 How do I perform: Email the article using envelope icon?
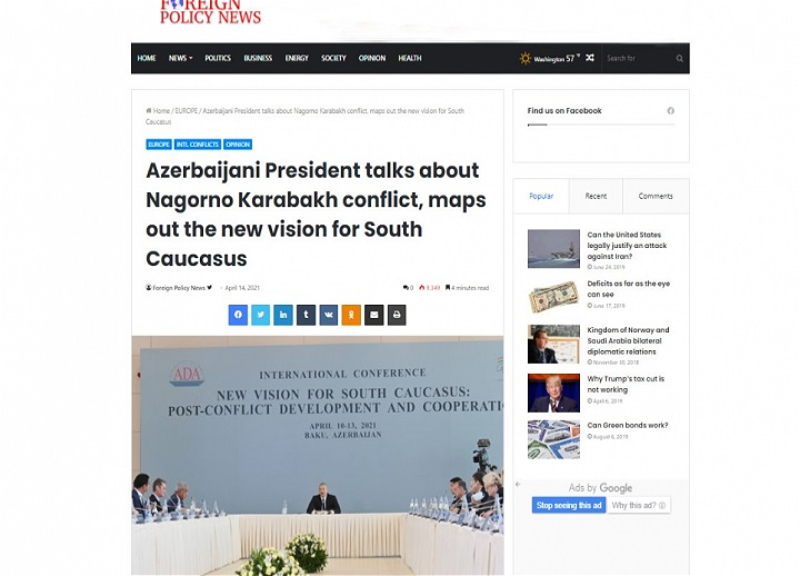pyautogui.click(x=374, y=315)
